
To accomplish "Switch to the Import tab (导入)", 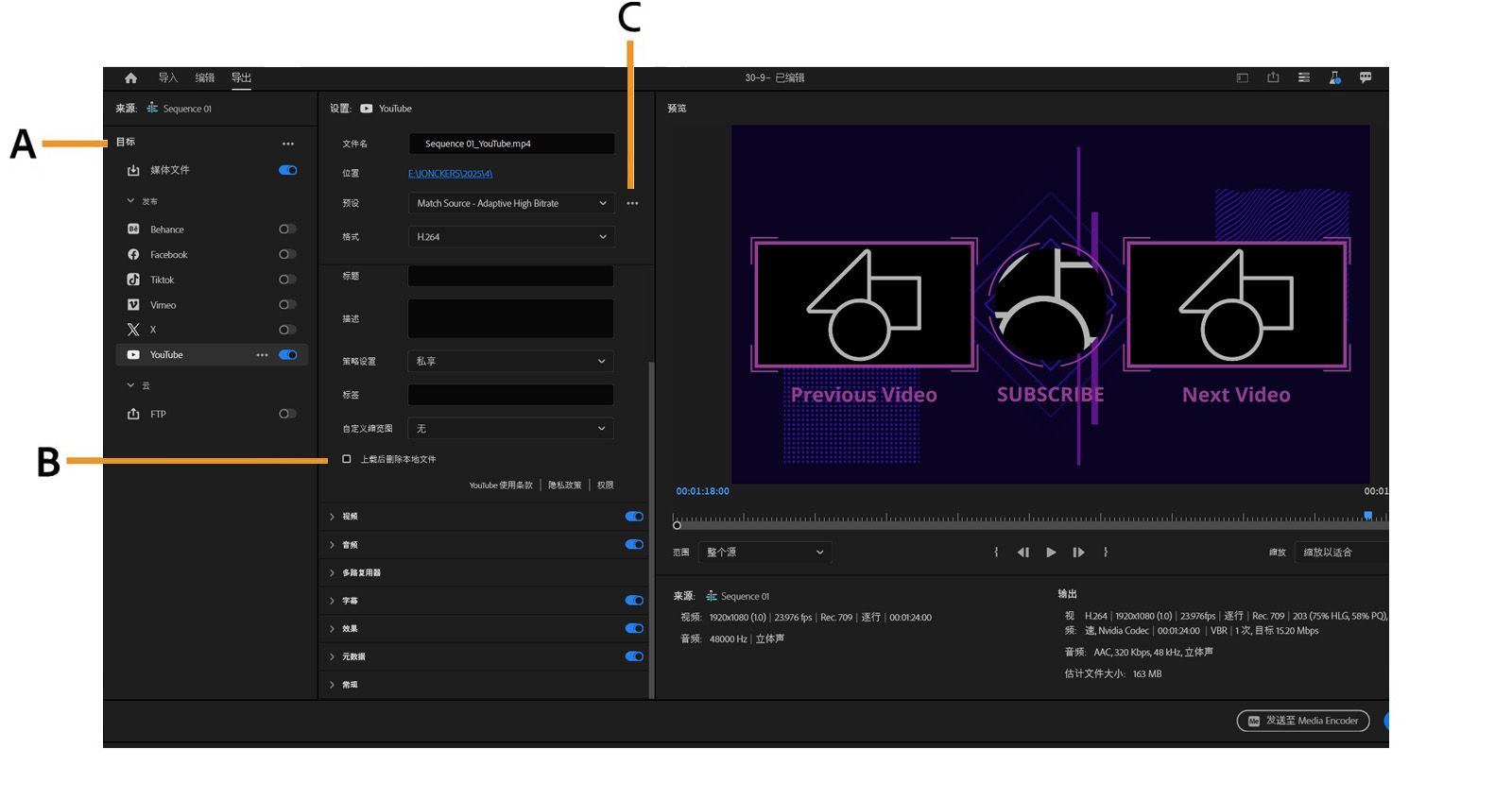I will pyautogui.click(x=168, y=78).
